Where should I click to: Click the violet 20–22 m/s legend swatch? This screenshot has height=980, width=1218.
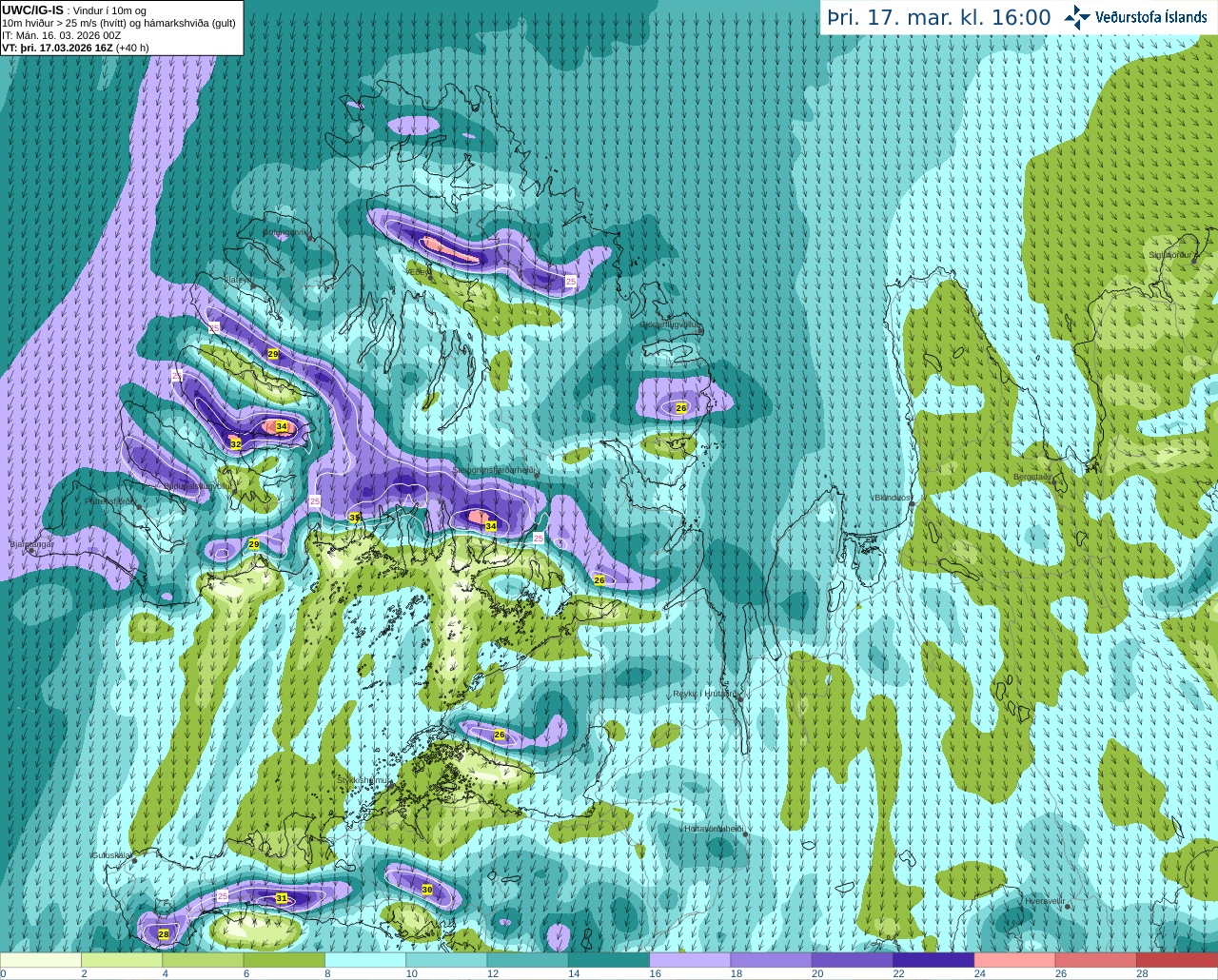(x=853, y=960)
